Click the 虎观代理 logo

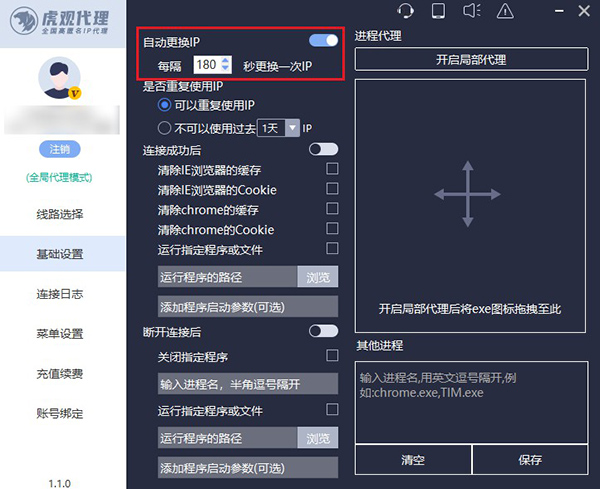59,21
